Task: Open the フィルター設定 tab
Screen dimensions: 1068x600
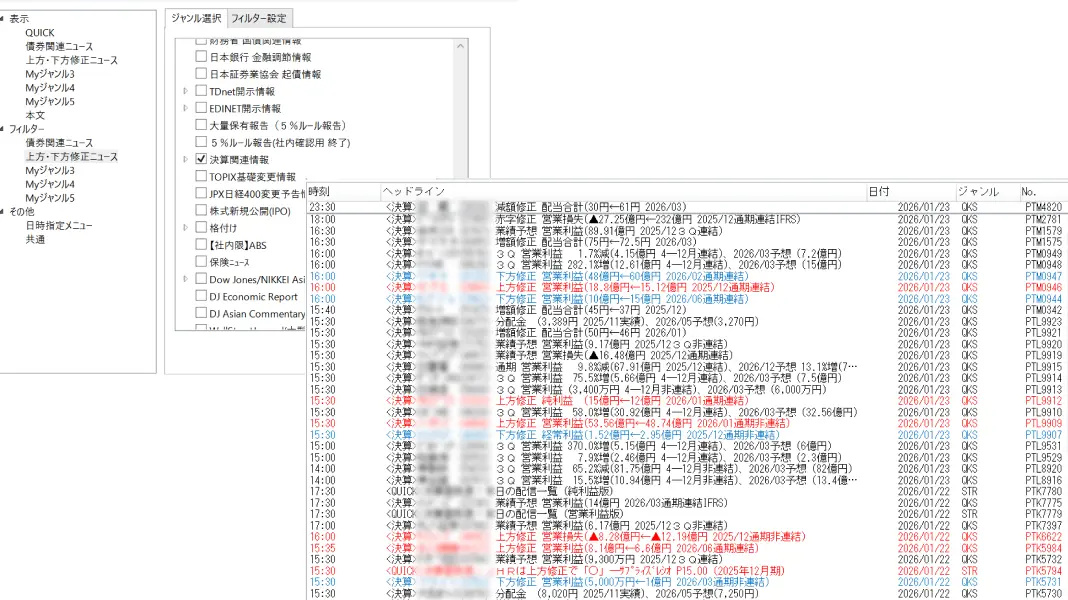Action: [259, 18]
